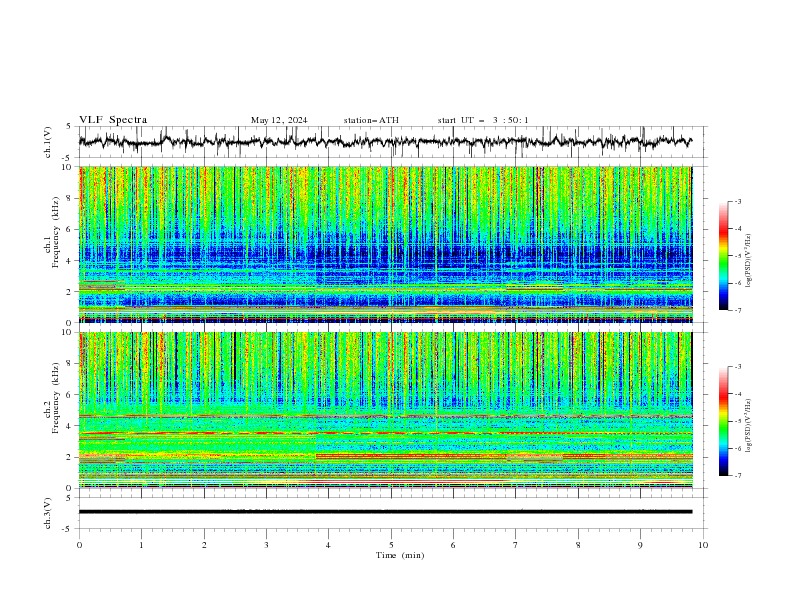Click the "VLF Spectra" plot title
Image resolution: width=792 pixels, height=612 pixels.
tap(113, 120)
